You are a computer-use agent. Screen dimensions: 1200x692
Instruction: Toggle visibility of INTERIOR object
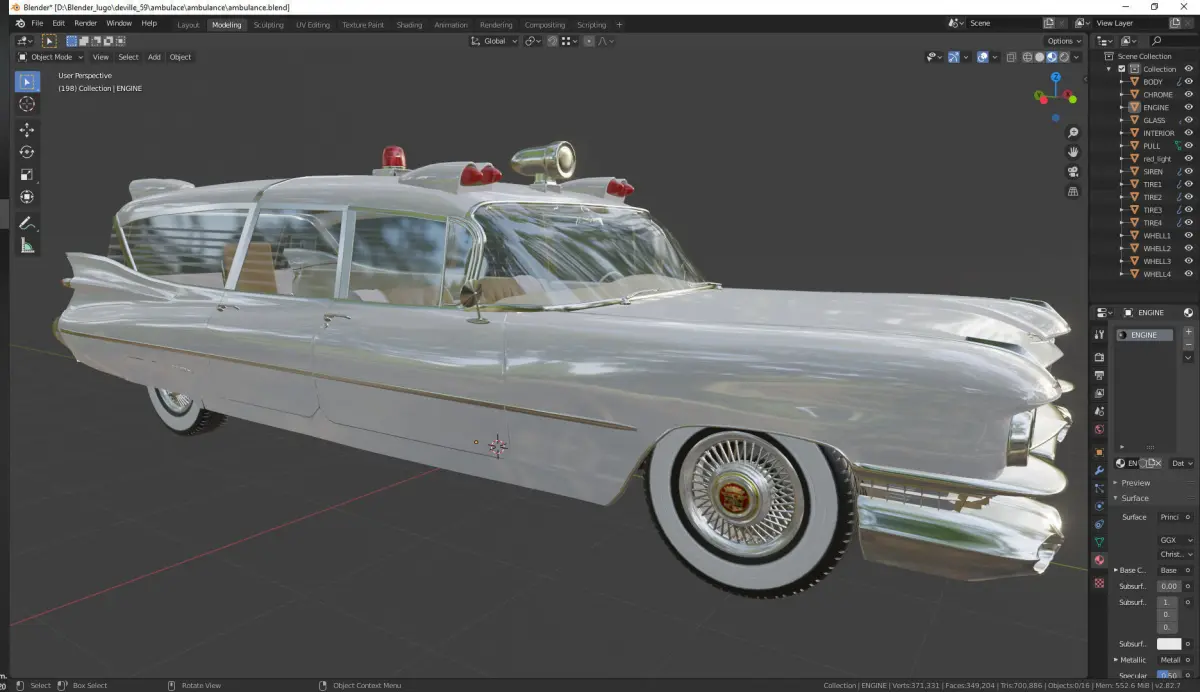point(1189,133)
